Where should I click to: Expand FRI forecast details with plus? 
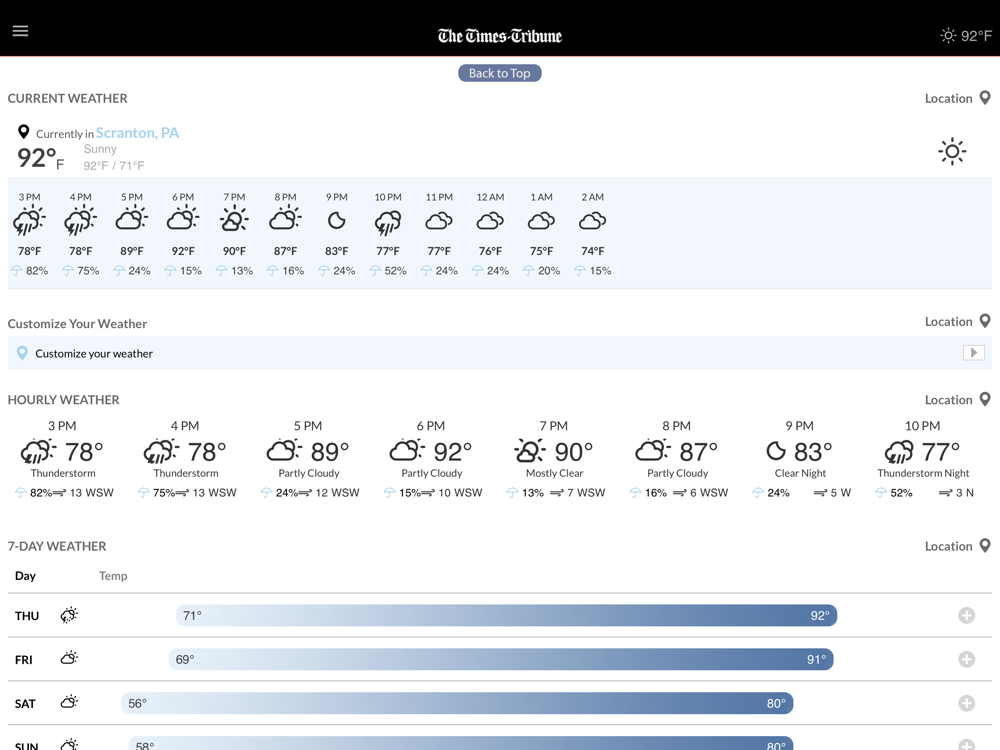(x=966, y=659)
